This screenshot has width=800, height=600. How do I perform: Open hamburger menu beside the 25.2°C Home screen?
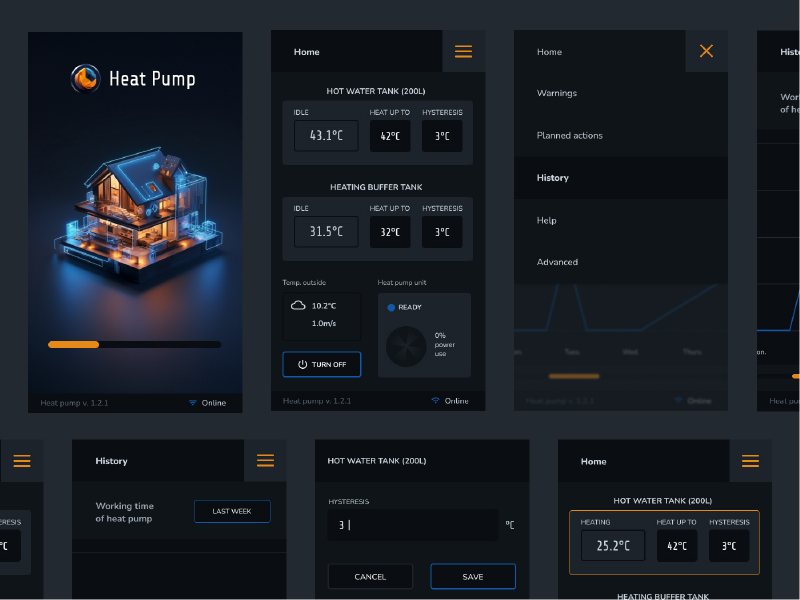click(x=750, y=461)
